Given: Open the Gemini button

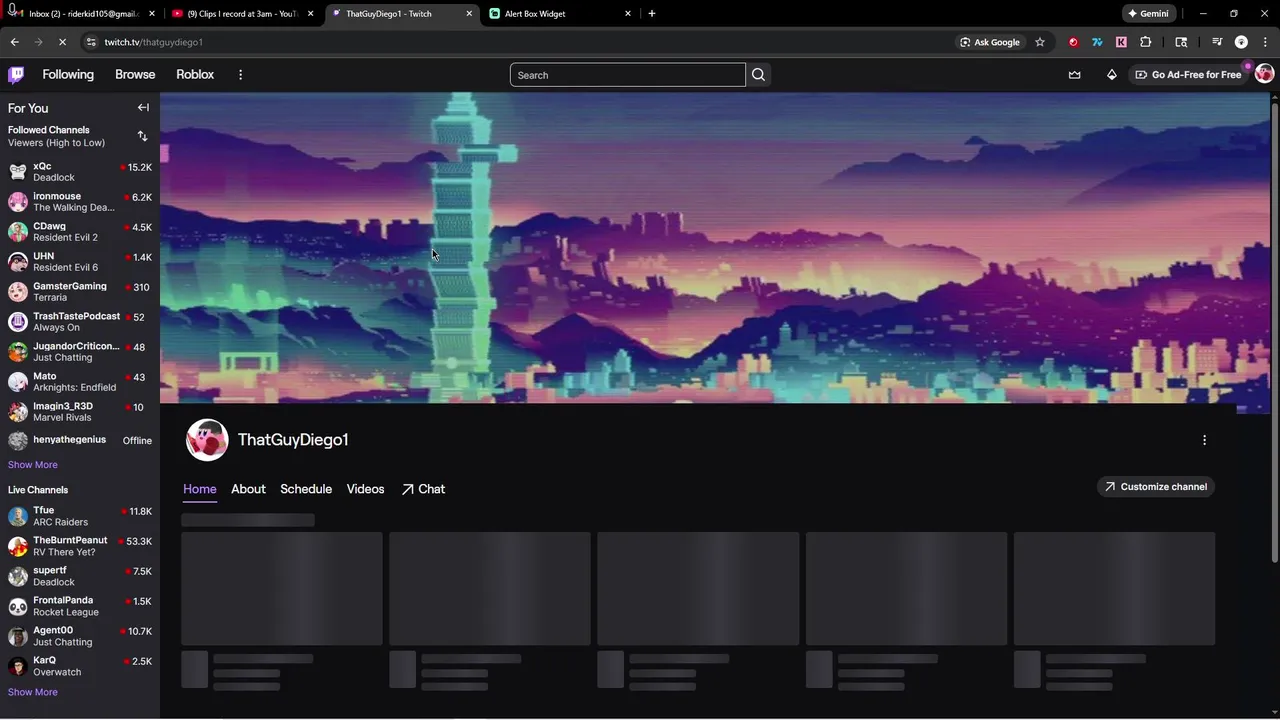Looking at the screenshot, I should coord(1148,14).
